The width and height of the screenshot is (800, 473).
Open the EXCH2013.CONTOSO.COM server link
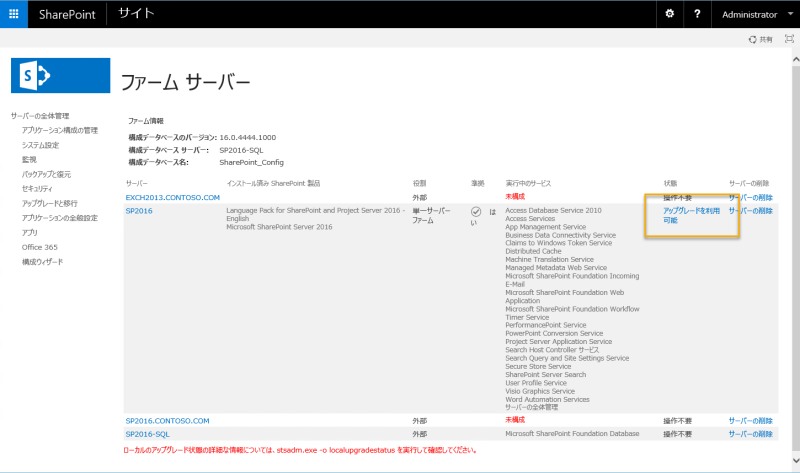click(172, 197)
